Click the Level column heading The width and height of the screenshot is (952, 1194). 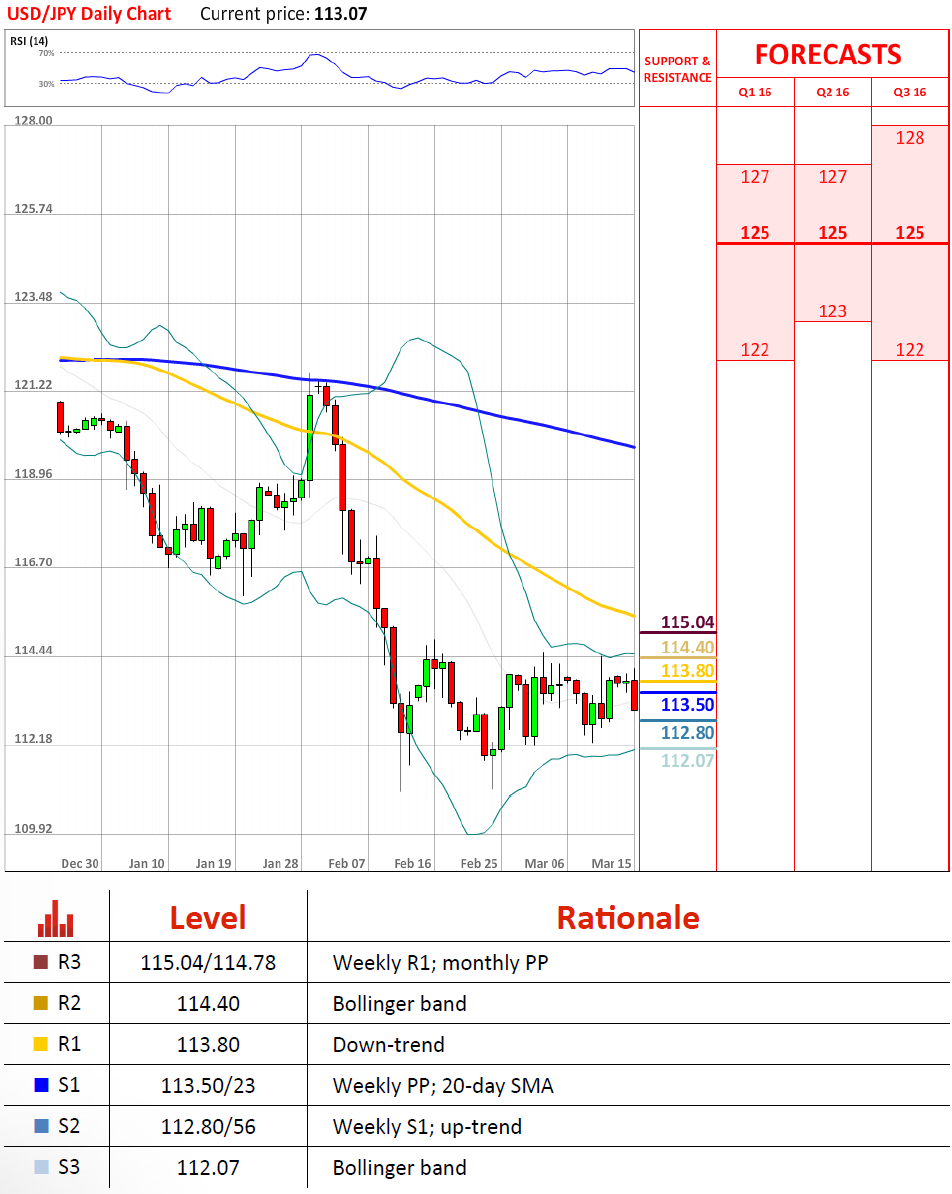[x=208, y=918]
